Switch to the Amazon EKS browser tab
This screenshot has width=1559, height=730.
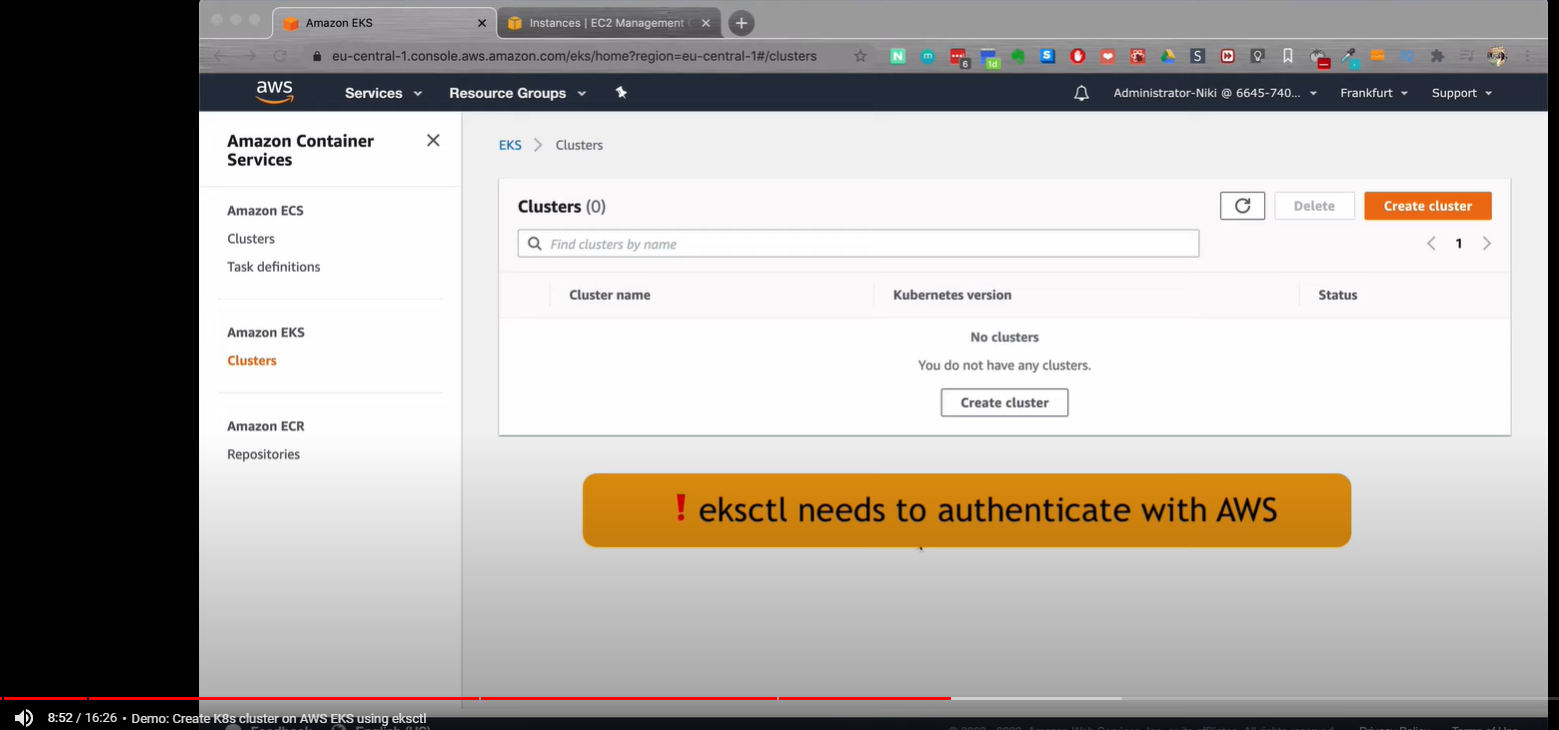pos(384,23)
